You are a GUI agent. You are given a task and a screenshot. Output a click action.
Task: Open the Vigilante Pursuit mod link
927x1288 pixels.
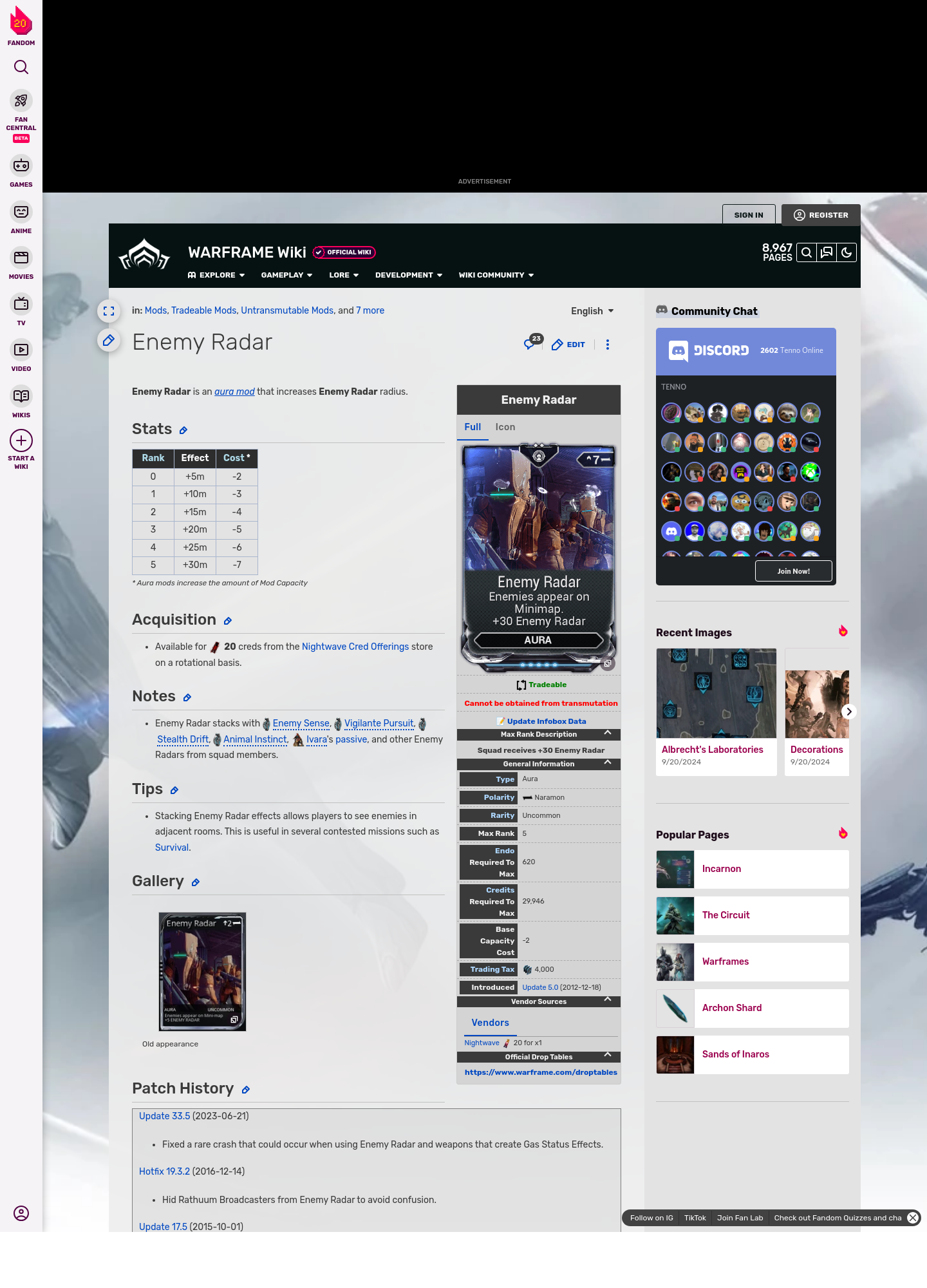(379, 723)
